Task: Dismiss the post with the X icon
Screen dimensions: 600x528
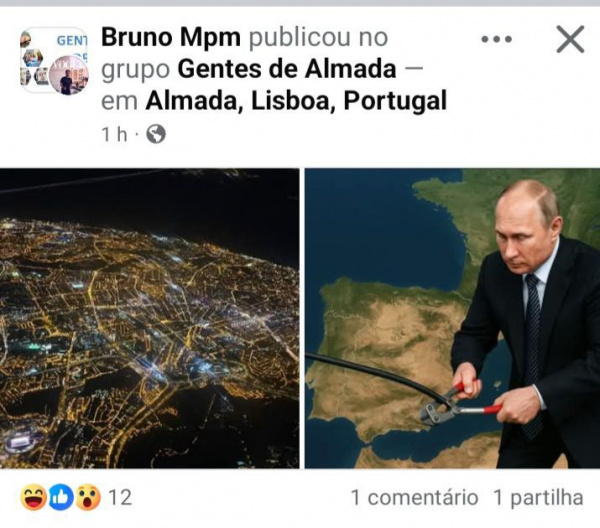Action: pyautogui.click(x=570, y=39)
